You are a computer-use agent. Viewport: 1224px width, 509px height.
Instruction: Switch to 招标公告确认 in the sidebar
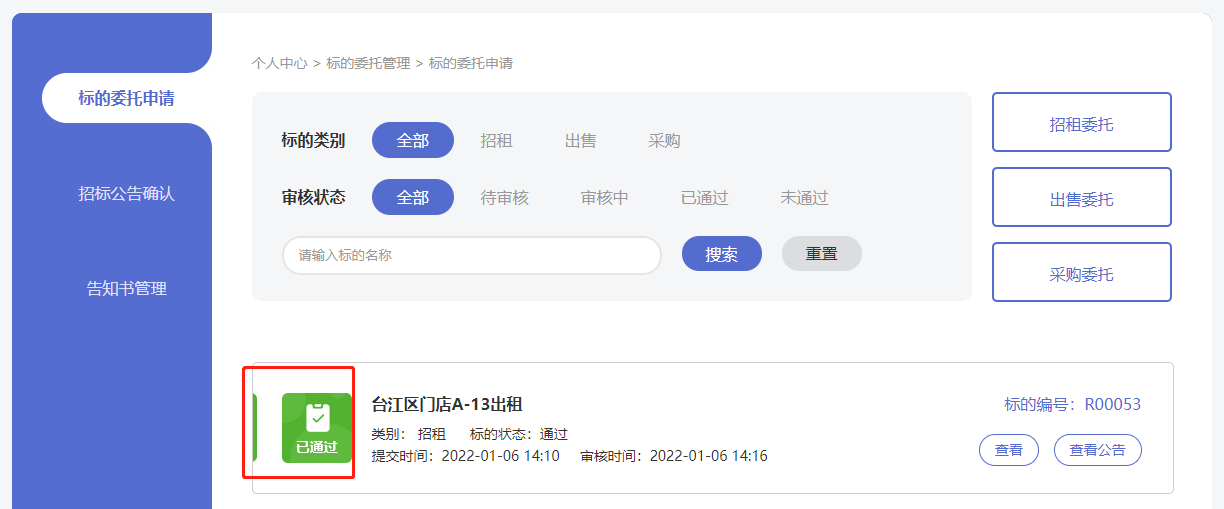pos(126,193)
